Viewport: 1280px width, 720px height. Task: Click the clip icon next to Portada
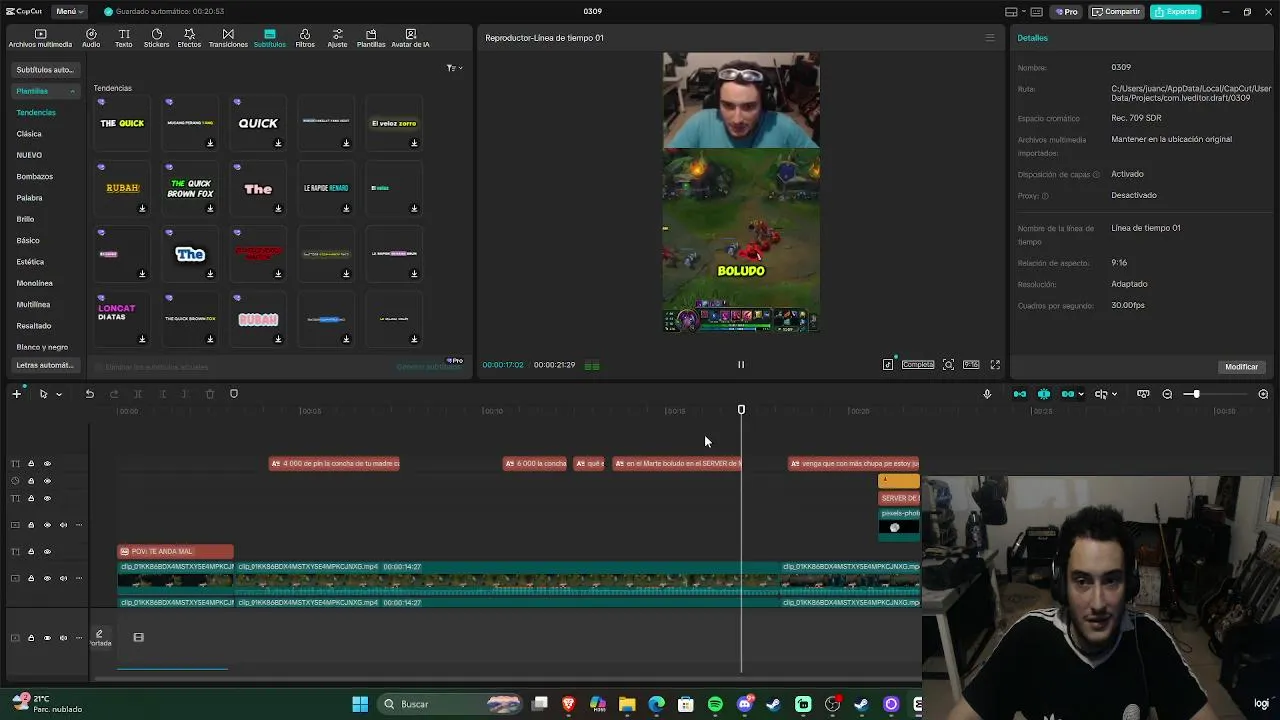coord(139,637)
